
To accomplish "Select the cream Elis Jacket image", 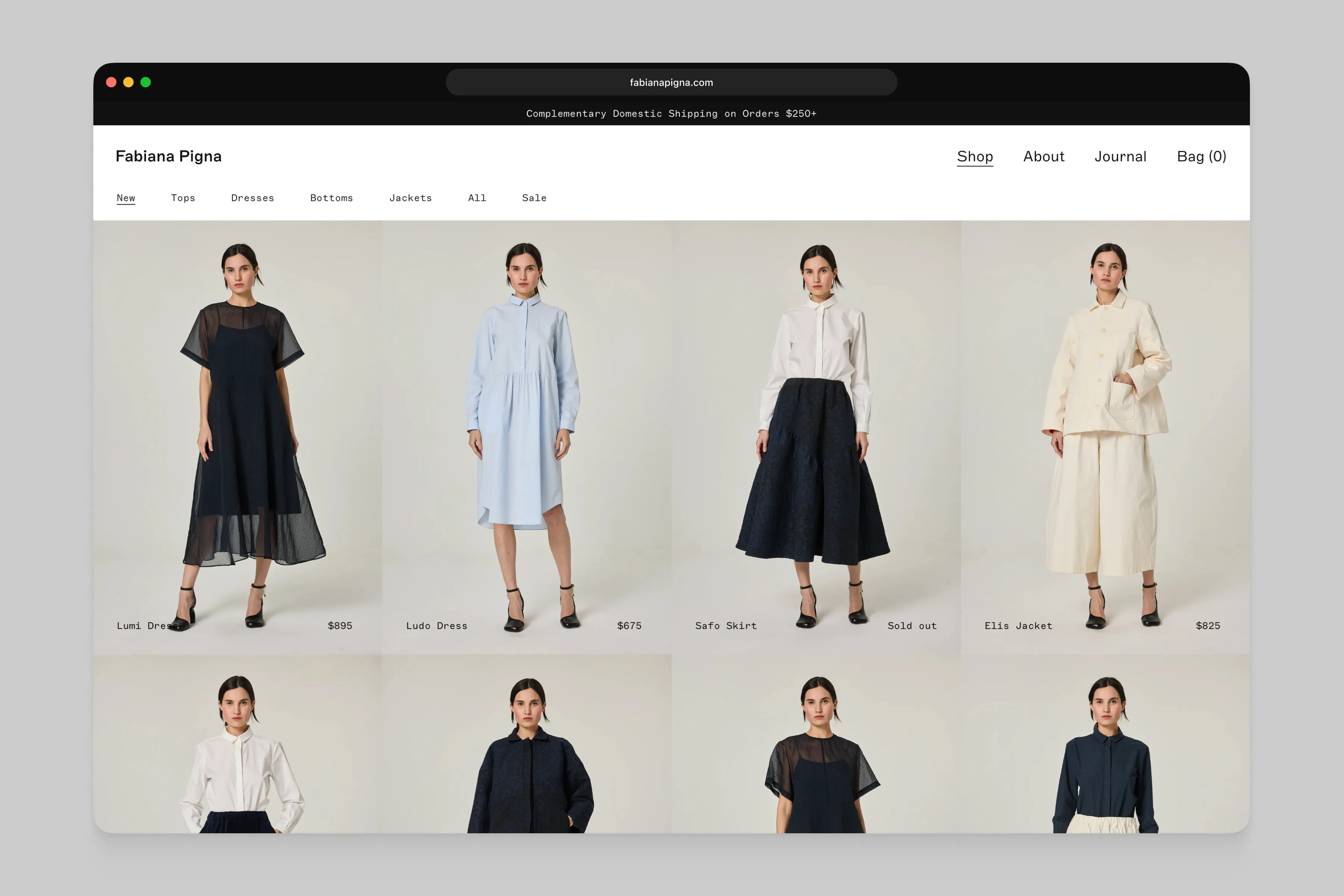I will pyautogui.click(x=1105, y=423).
